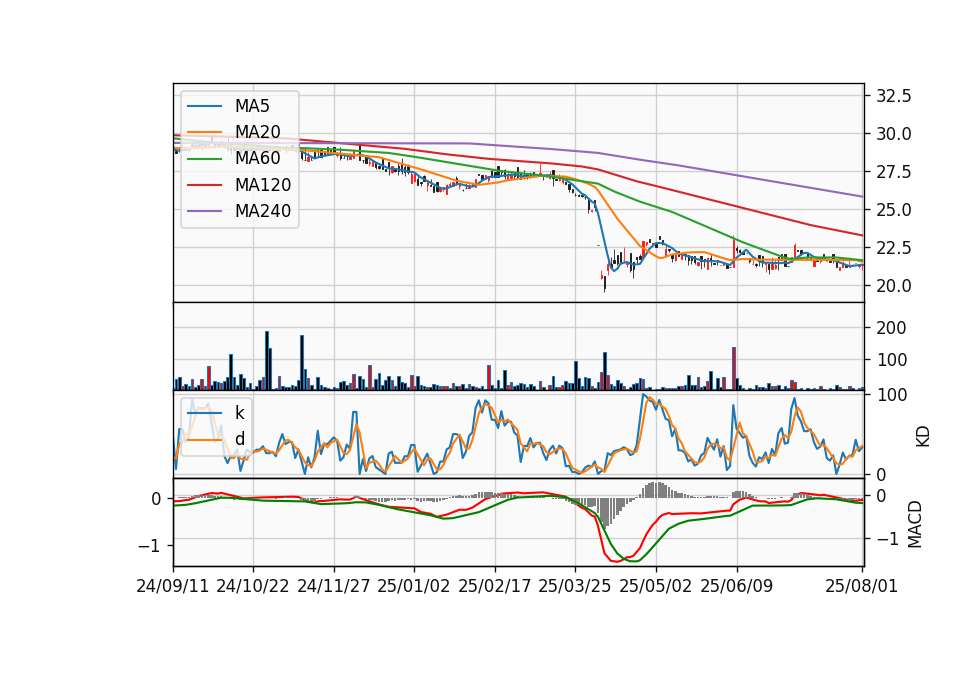Click the 27.5 price axis label
The height and width of the screenshot is (690, 960).
(x=894, y=172)
